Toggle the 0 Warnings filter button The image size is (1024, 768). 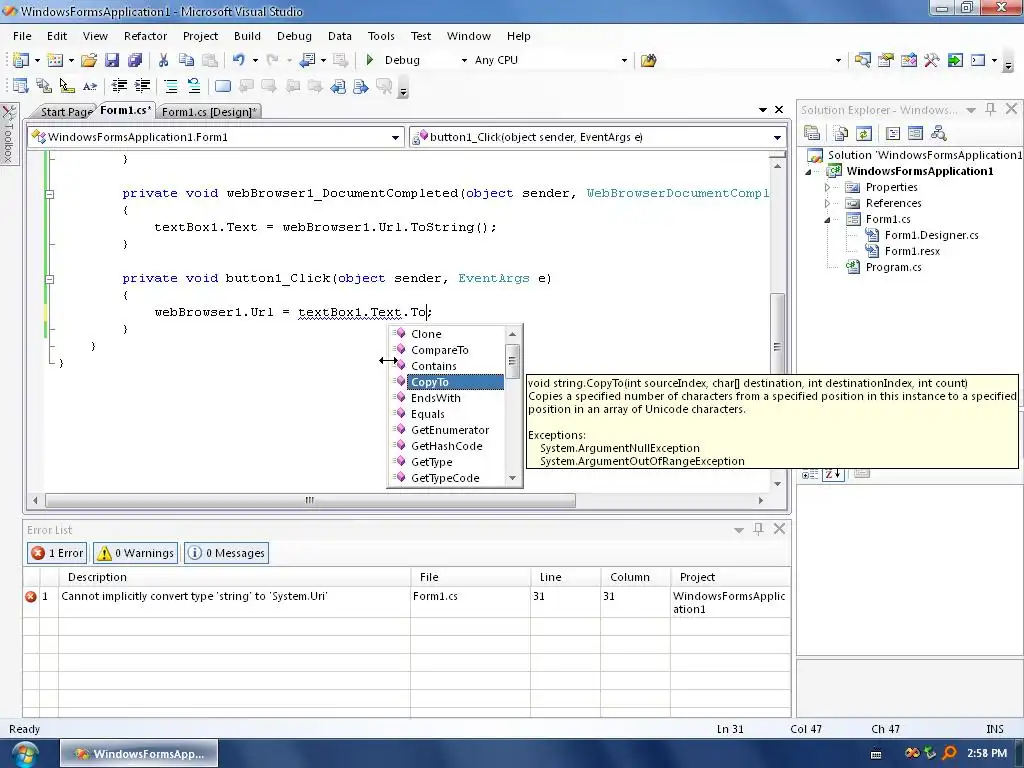[x=135, y=553]
